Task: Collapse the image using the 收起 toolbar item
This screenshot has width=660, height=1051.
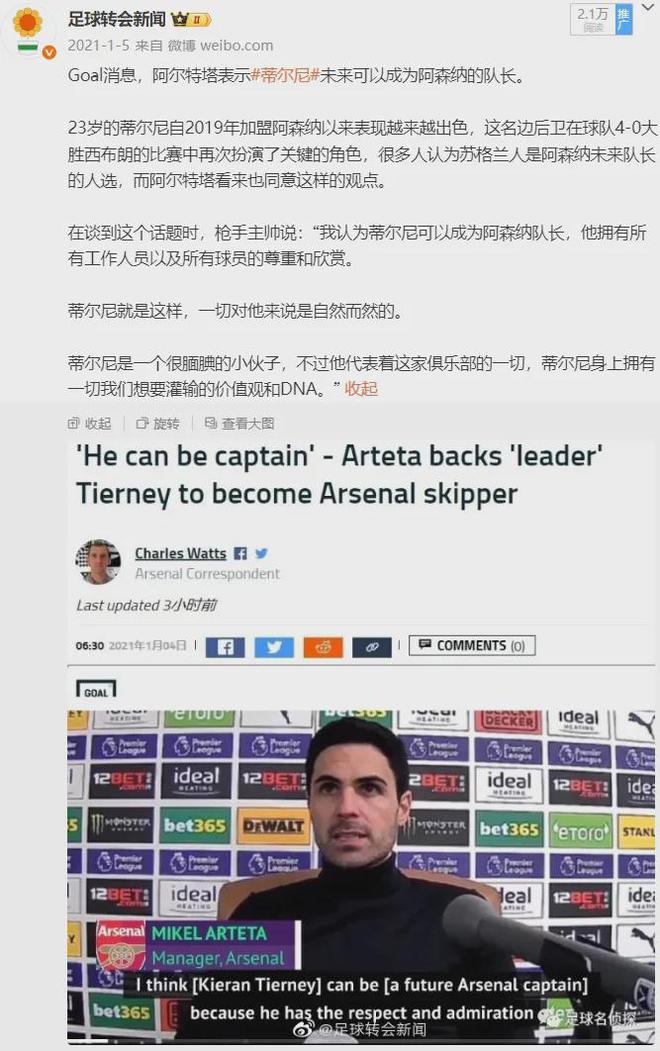Action: [89, 424]
